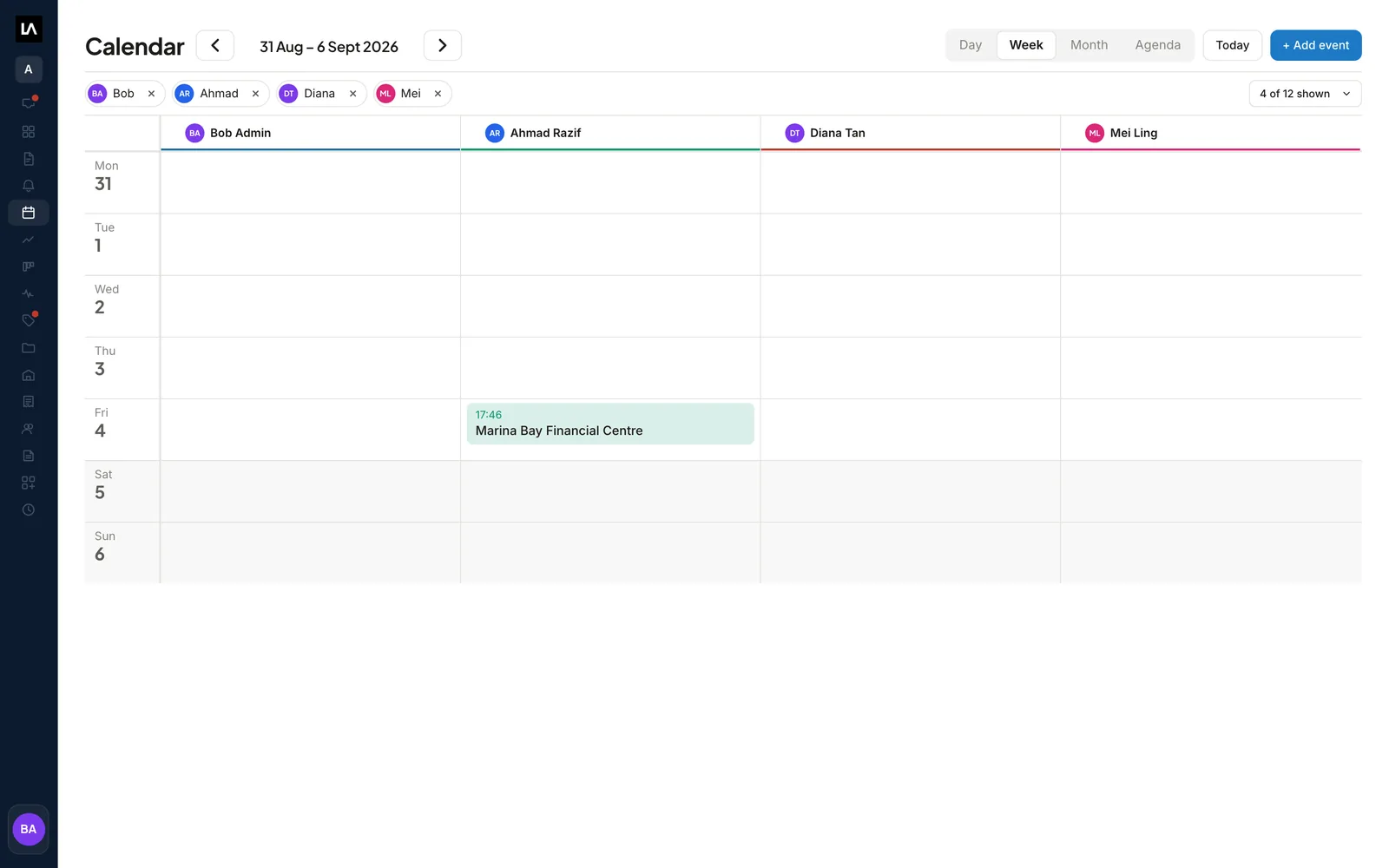This screenshot has height=868, width=1389.
Task: Open the clock history icon in sidebar
Action: (x=29, y=510)
